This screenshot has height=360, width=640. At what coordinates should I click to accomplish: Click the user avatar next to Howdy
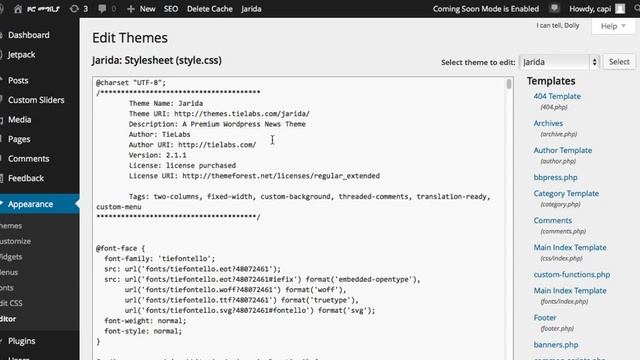(620, 9)
